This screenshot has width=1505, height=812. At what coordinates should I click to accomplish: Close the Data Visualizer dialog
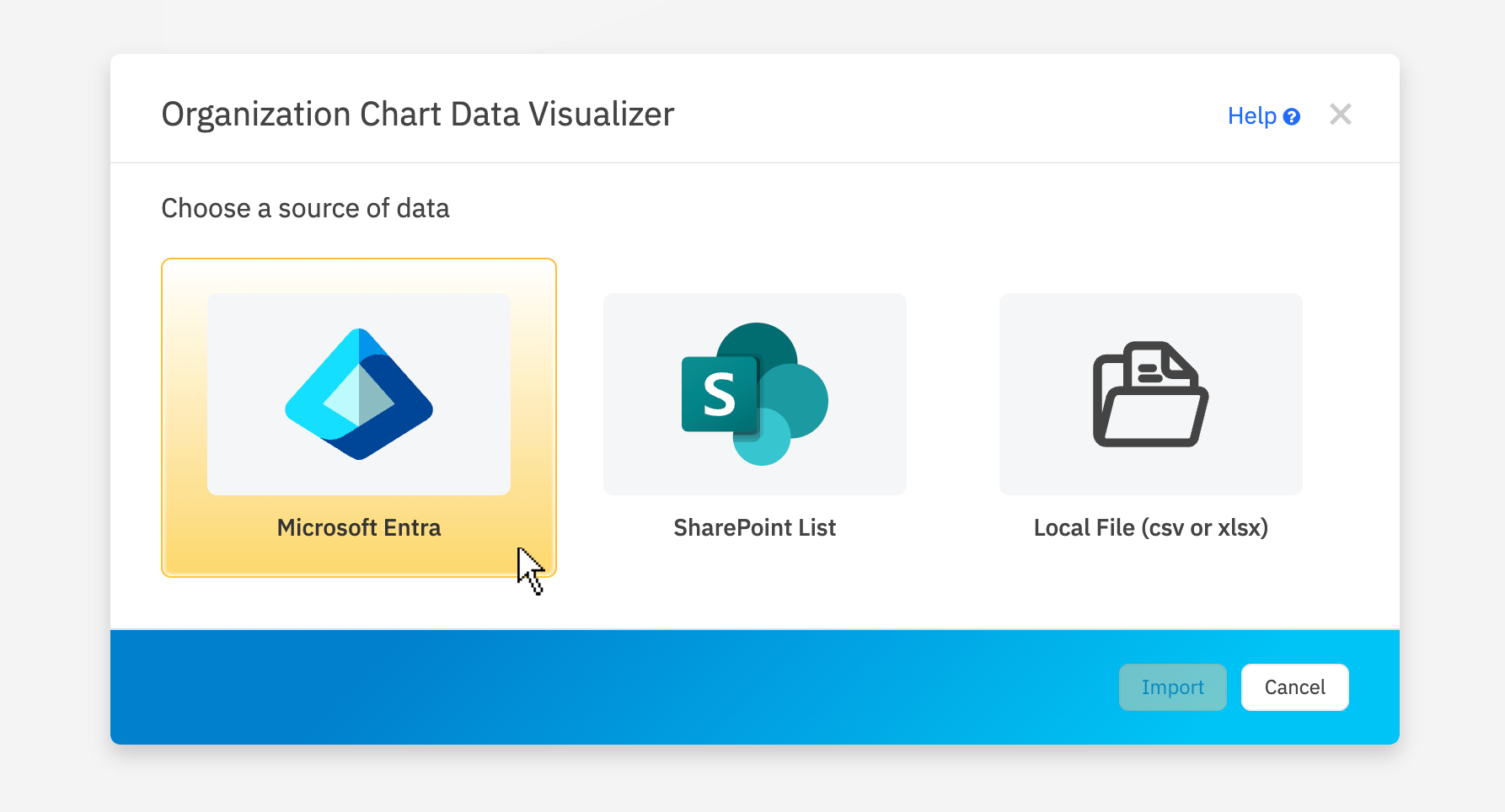(x=1341, y=115)
